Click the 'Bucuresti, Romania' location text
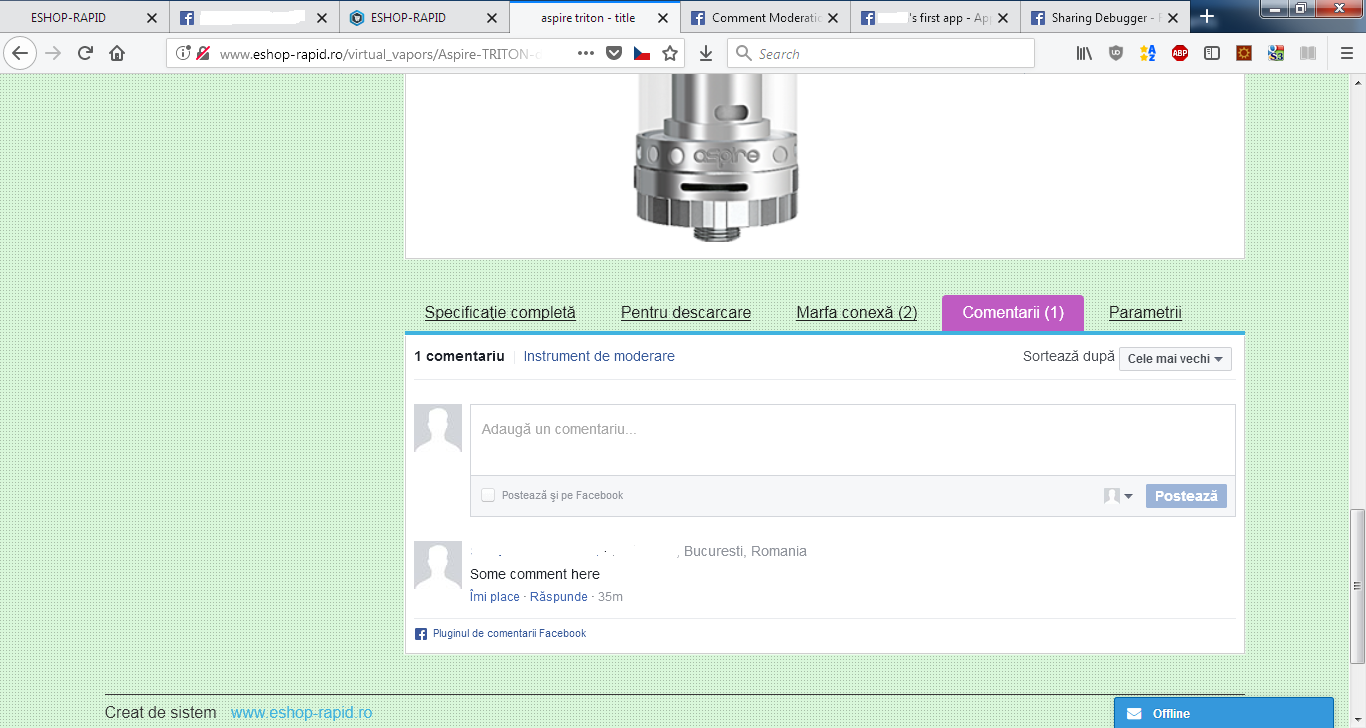This screenshot has height=728, width=1366. click(745, 551)
